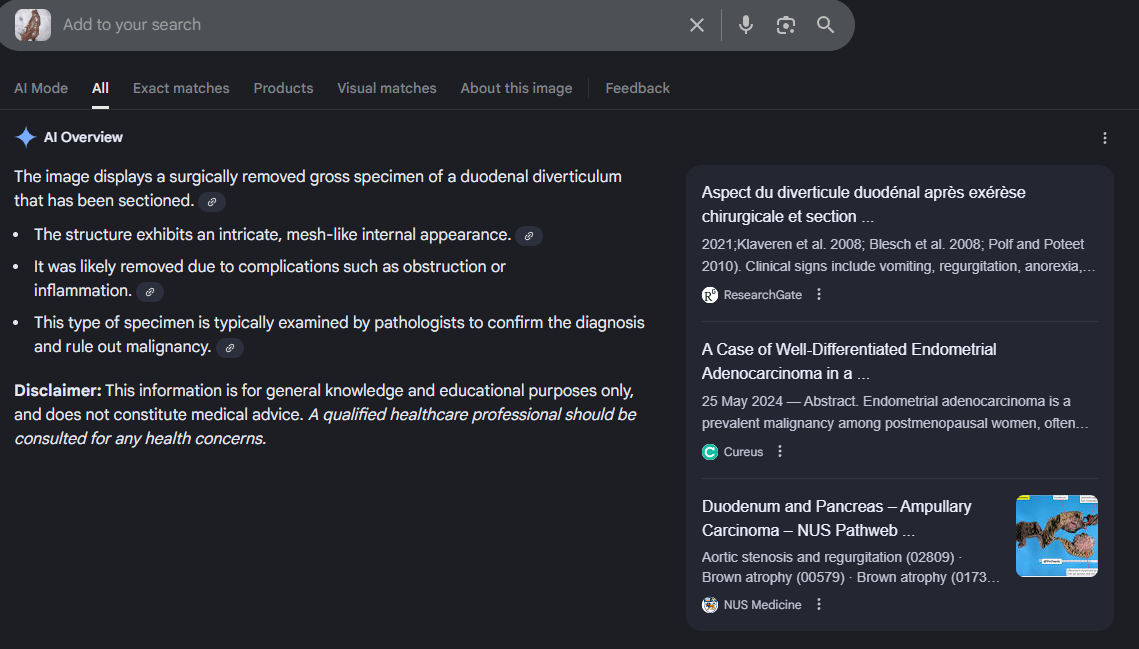Viewport: 1139px width, 649px height.
Task: Open AI Overview three-dot options menu
Action: (1104, 138)
